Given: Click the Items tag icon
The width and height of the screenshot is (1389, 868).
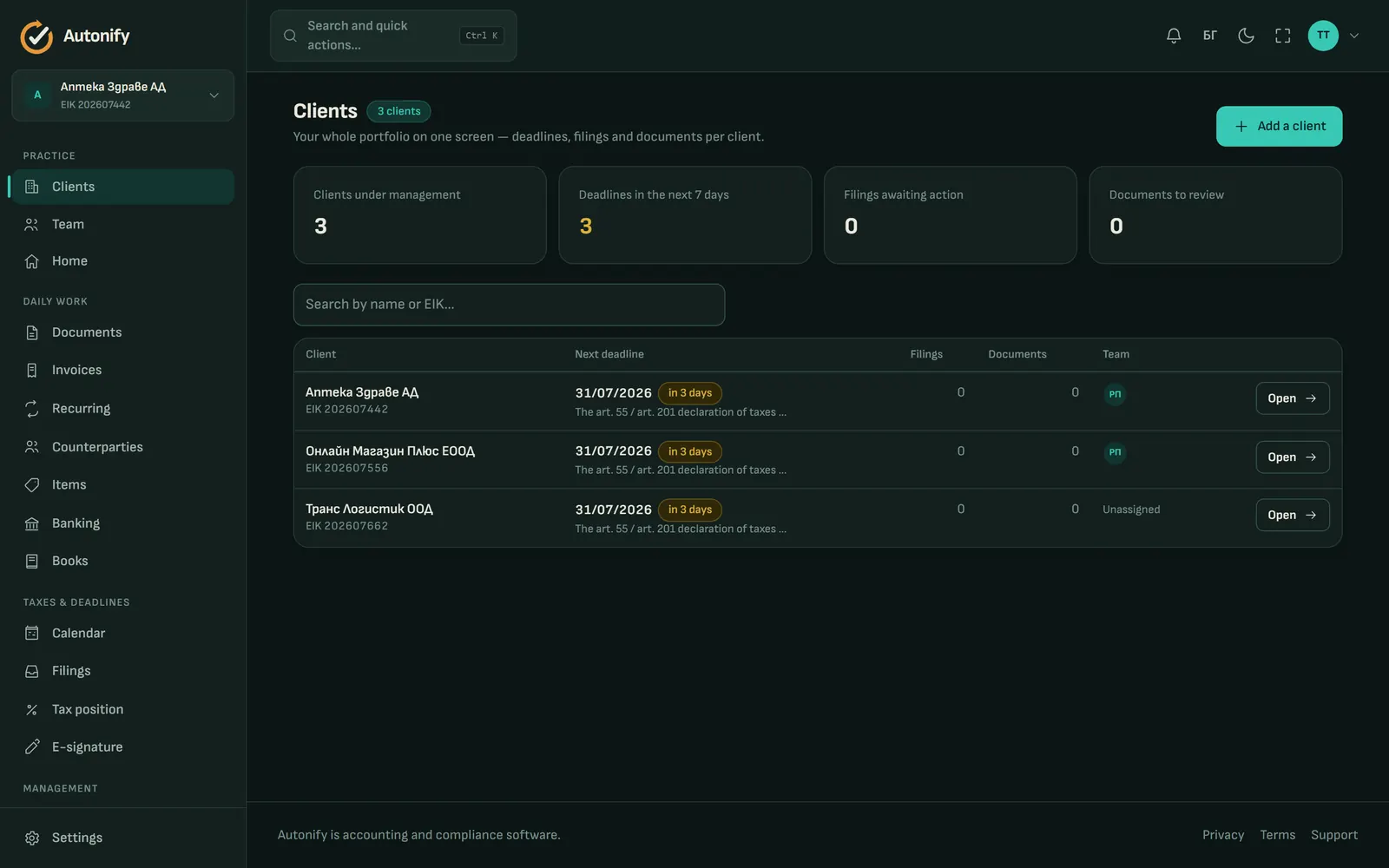Looking at the screenshot, I should pos(32,484).
